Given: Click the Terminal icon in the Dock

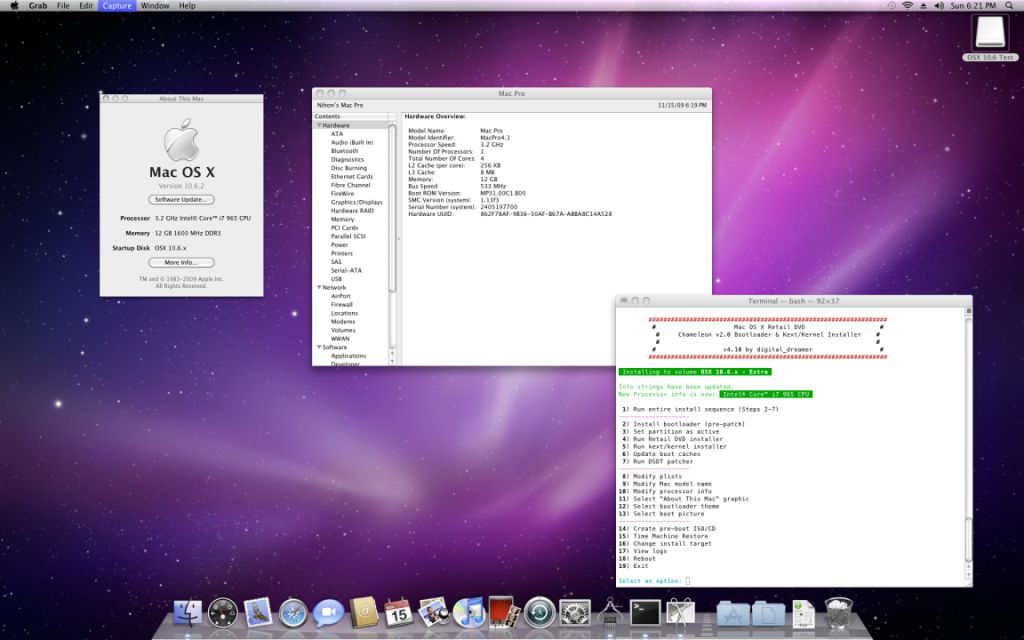Looking at the screenshot, I should (645, 613).
